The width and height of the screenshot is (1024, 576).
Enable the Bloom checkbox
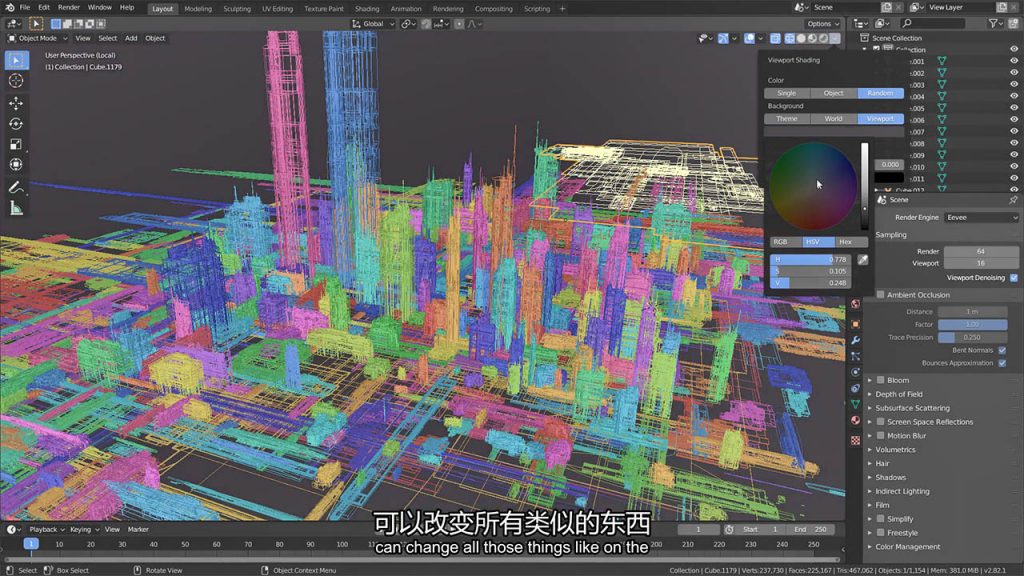pos(880,380)
